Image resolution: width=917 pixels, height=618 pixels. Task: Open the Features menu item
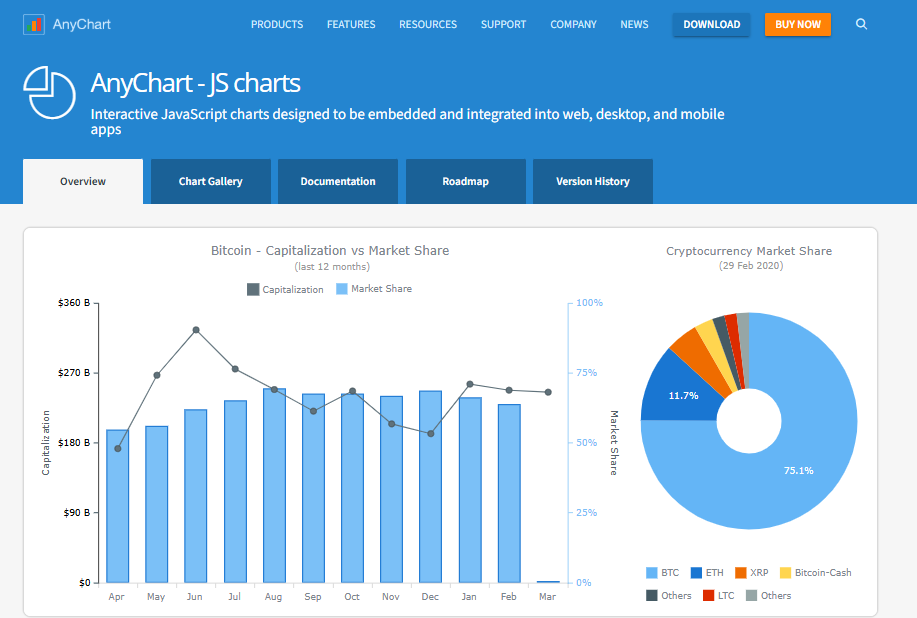351,24
